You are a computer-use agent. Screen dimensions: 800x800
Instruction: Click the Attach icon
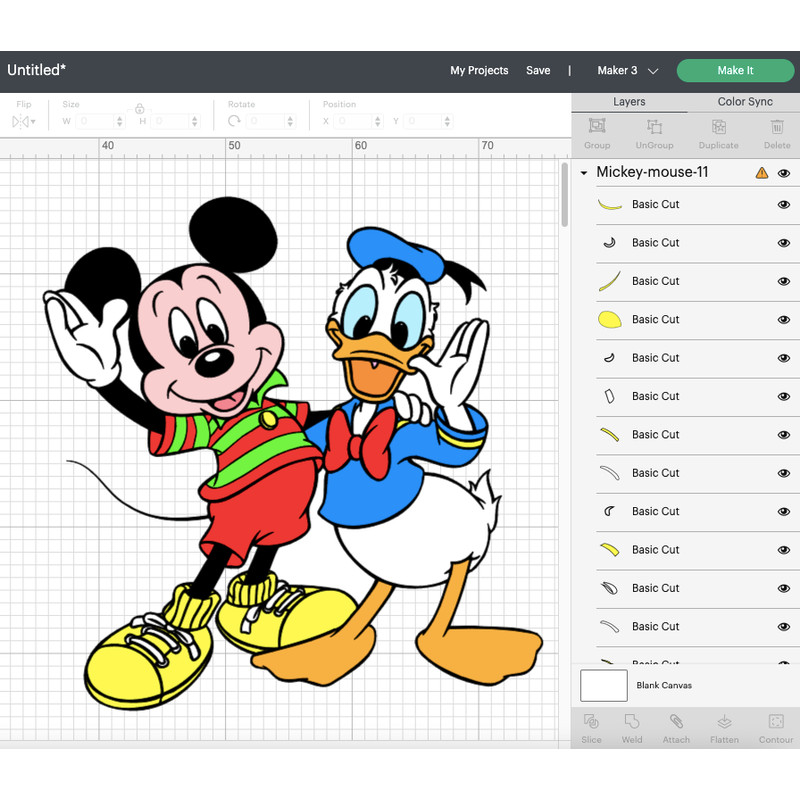(676, 727)
